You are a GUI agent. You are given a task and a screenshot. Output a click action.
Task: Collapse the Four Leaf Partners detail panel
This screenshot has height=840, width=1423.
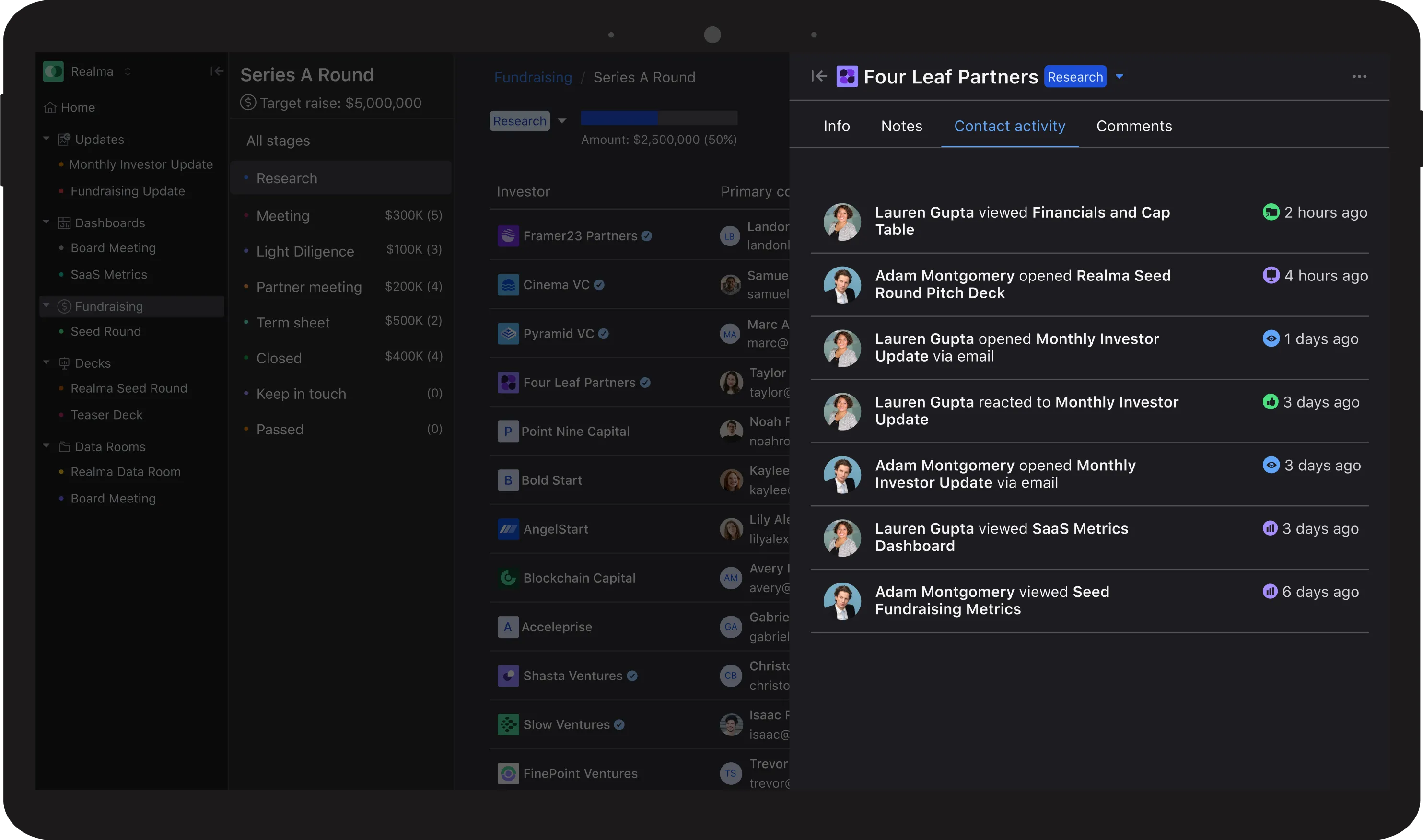(818, 76)
